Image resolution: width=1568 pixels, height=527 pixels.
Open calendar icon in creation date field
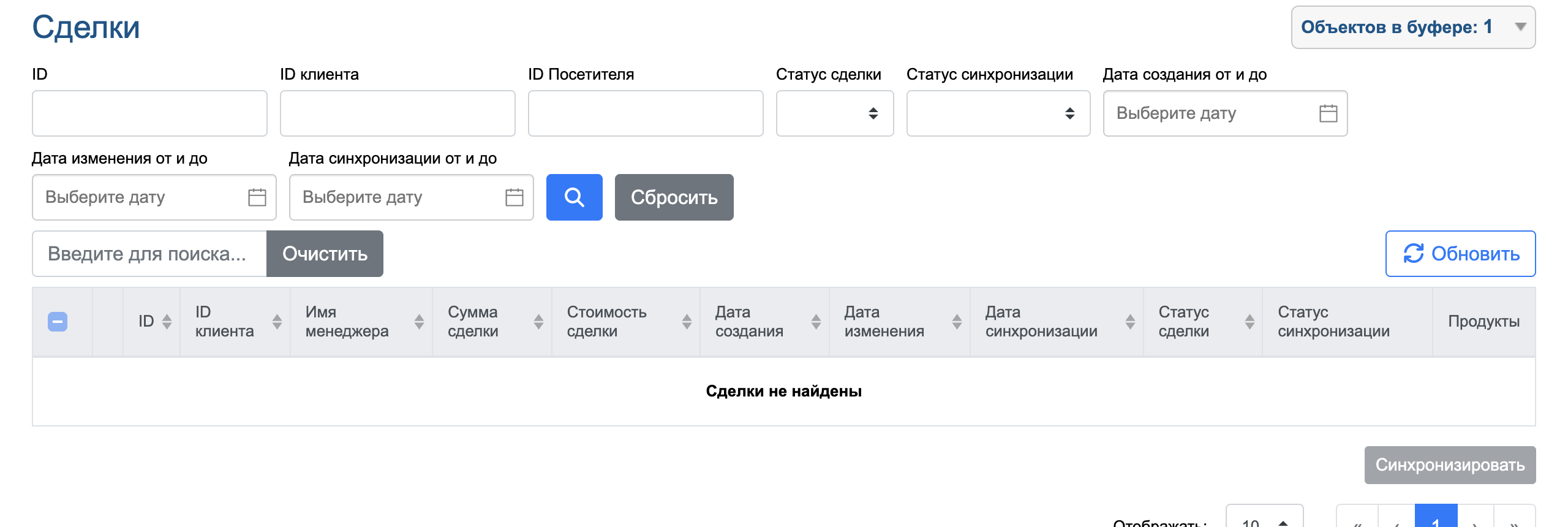(1328, 113)
